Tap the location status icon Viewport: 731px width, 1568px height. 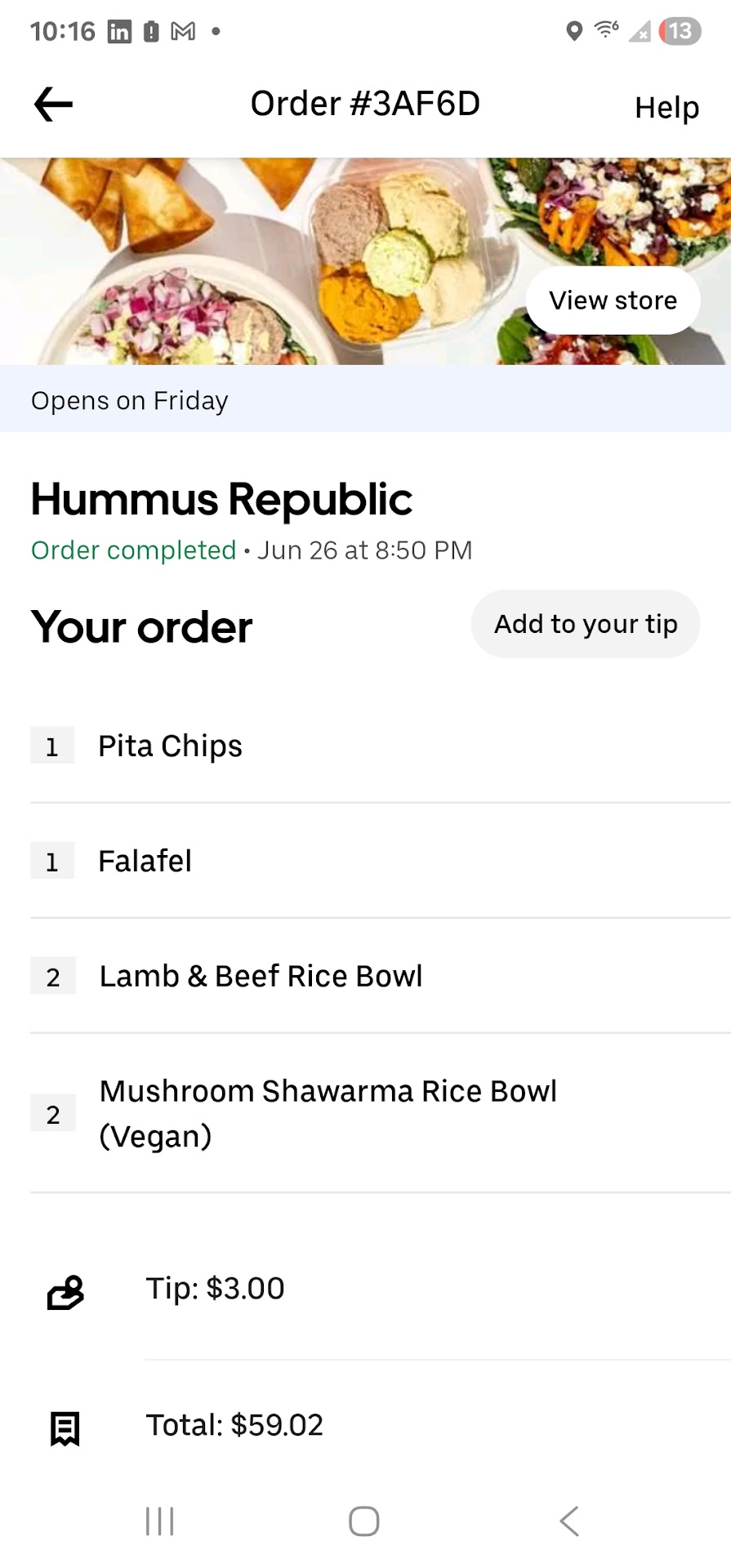[574, 32]
